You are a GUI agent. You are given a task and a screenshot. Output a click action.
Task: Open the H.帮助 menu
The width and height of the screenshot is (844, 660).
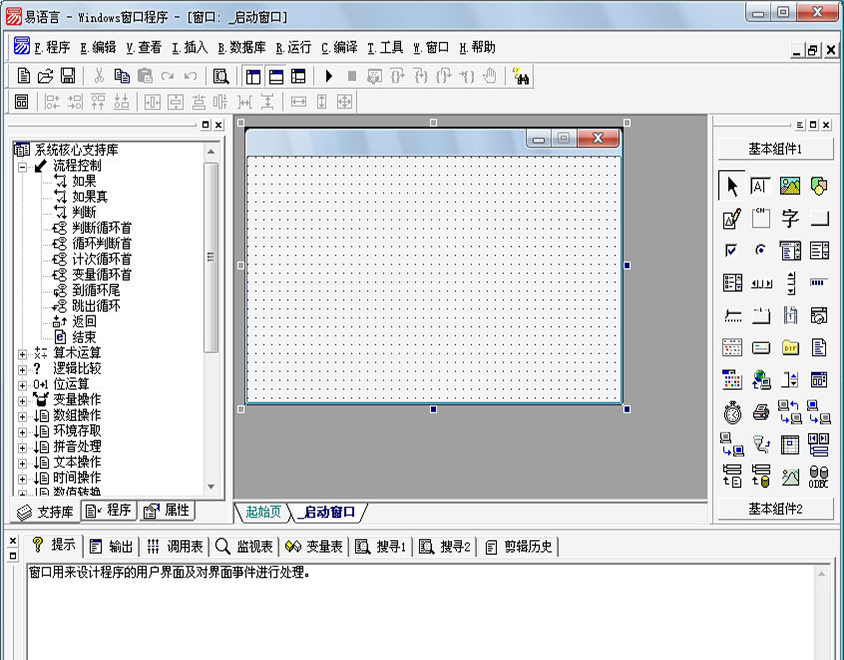click(x=477, y=48)
